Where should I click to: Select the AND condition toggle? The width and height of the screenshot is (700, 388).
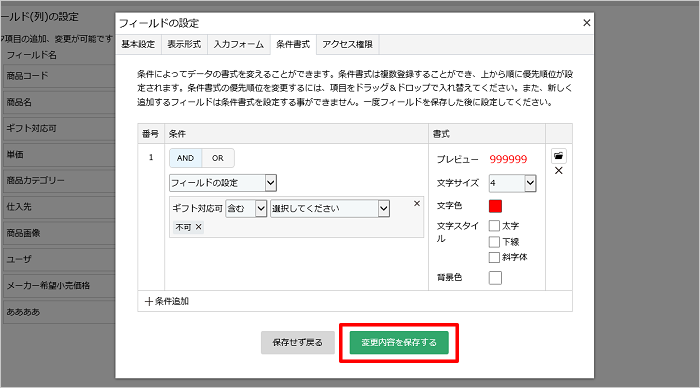(x=185, y=158)
